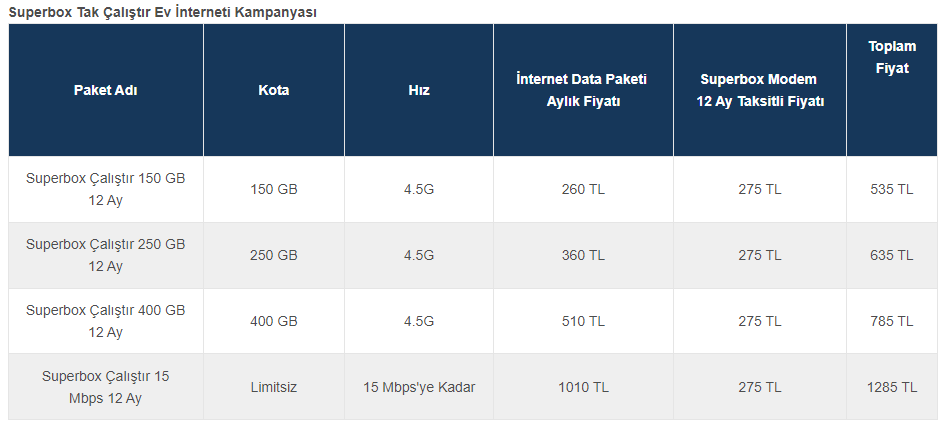The height and width of the screenshot is (425, 952).
Task: Click the Superbox Tak Çalıştır campaign title
Action: (x=163, y=12)
